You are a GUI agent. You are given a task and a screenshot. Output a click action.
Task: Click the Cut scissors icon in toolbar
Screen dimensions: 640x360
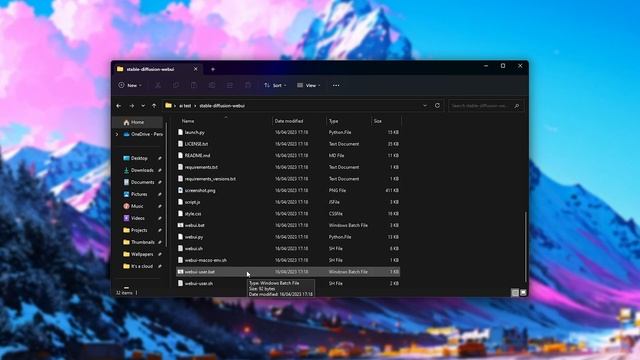[x=158, y=85]
